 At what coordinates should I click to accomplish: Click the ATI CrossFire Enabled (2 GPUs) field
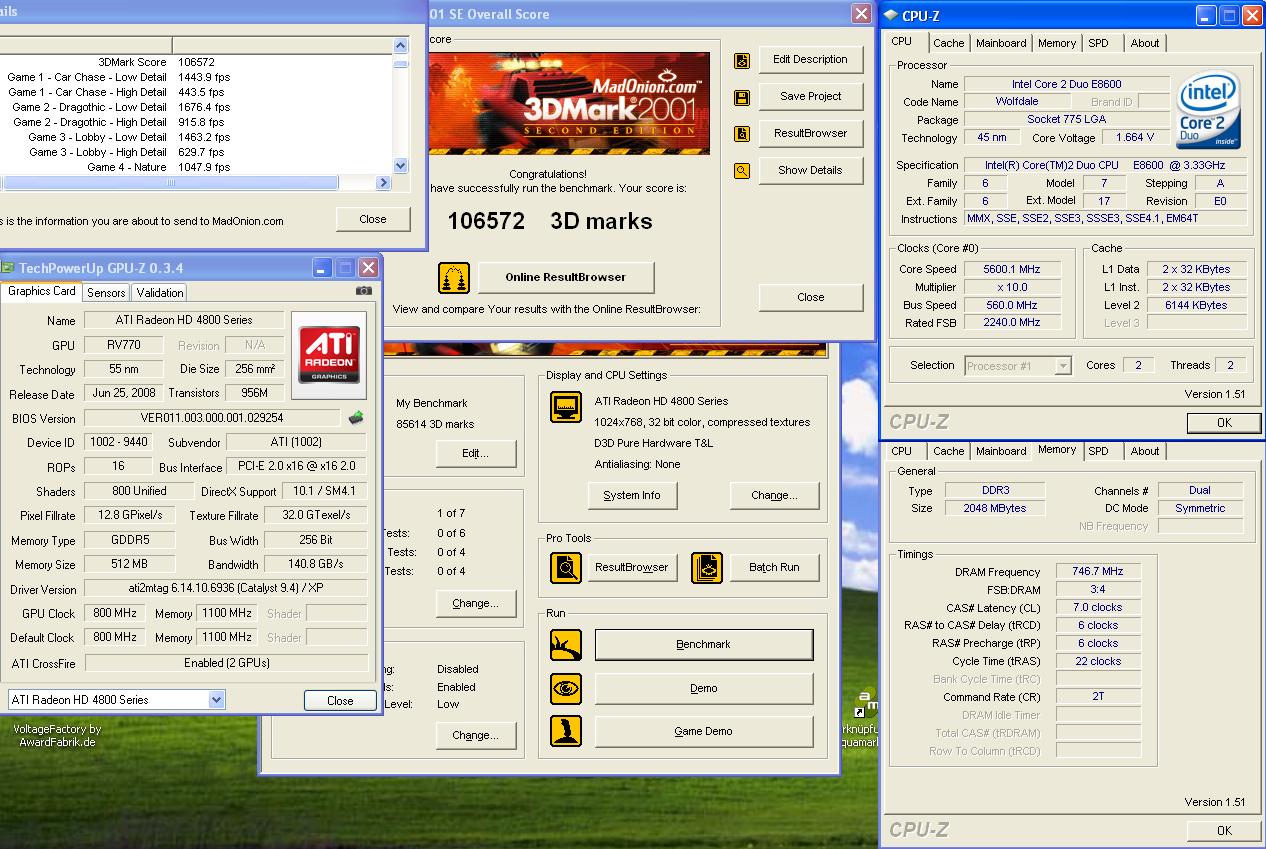[226, 663]
